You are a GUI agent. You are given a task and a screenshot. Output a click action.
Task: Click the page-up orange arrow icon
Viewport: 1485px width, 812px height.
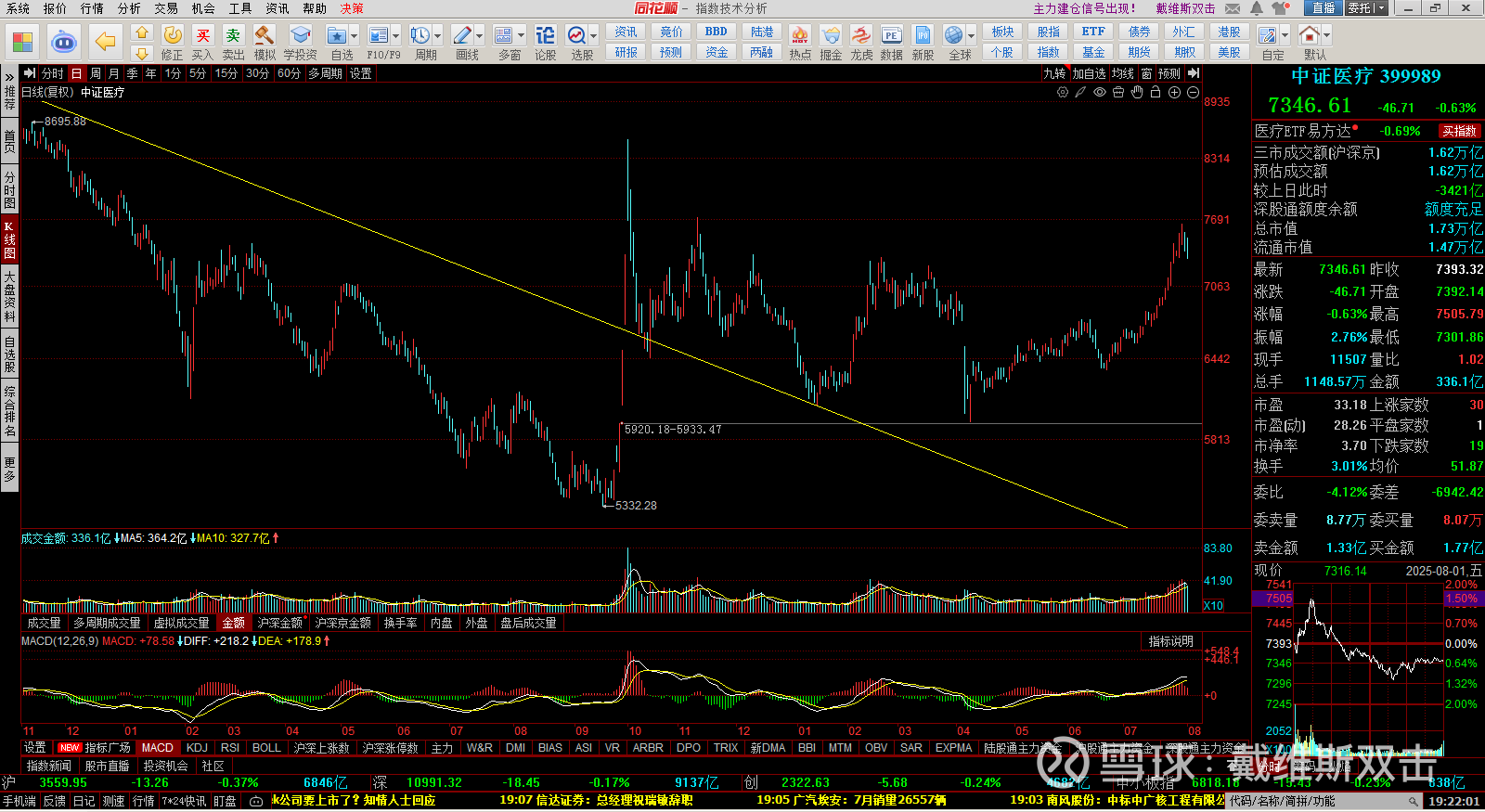(x=141, y=32)
